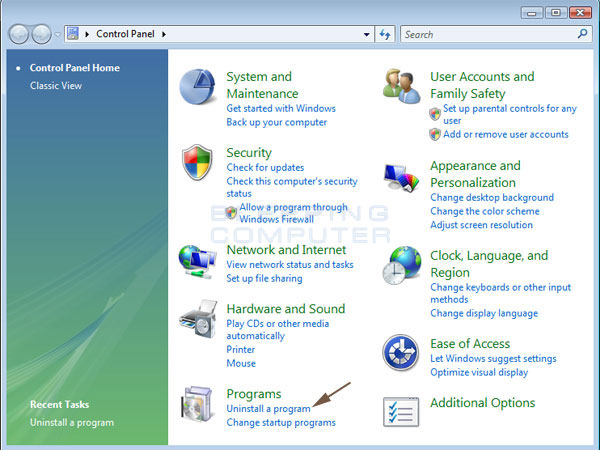This screenshot has width=600, height=450.
Task: Click the Back navigation arrow button
Action: pyautogui.click(x=18, y=34)
